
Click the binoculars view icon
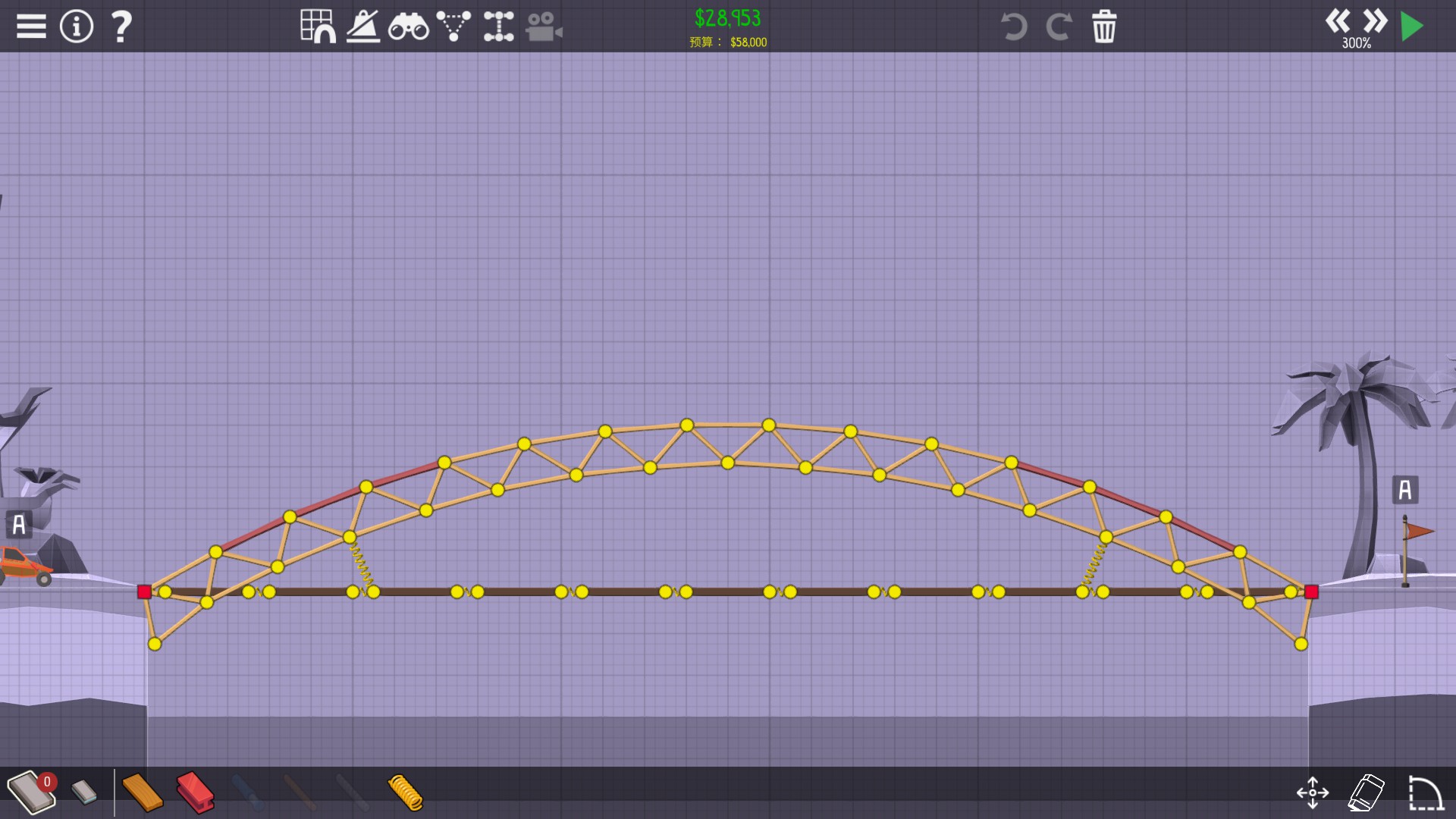[x=408, y=27]
